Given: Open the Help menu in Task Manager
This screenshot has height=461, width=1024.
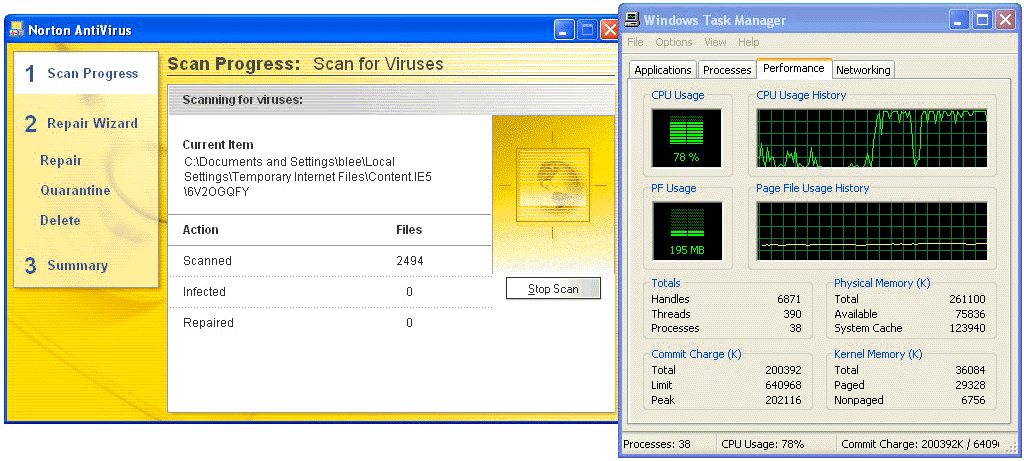Looking at the screenshot, I should pos(749,43).
